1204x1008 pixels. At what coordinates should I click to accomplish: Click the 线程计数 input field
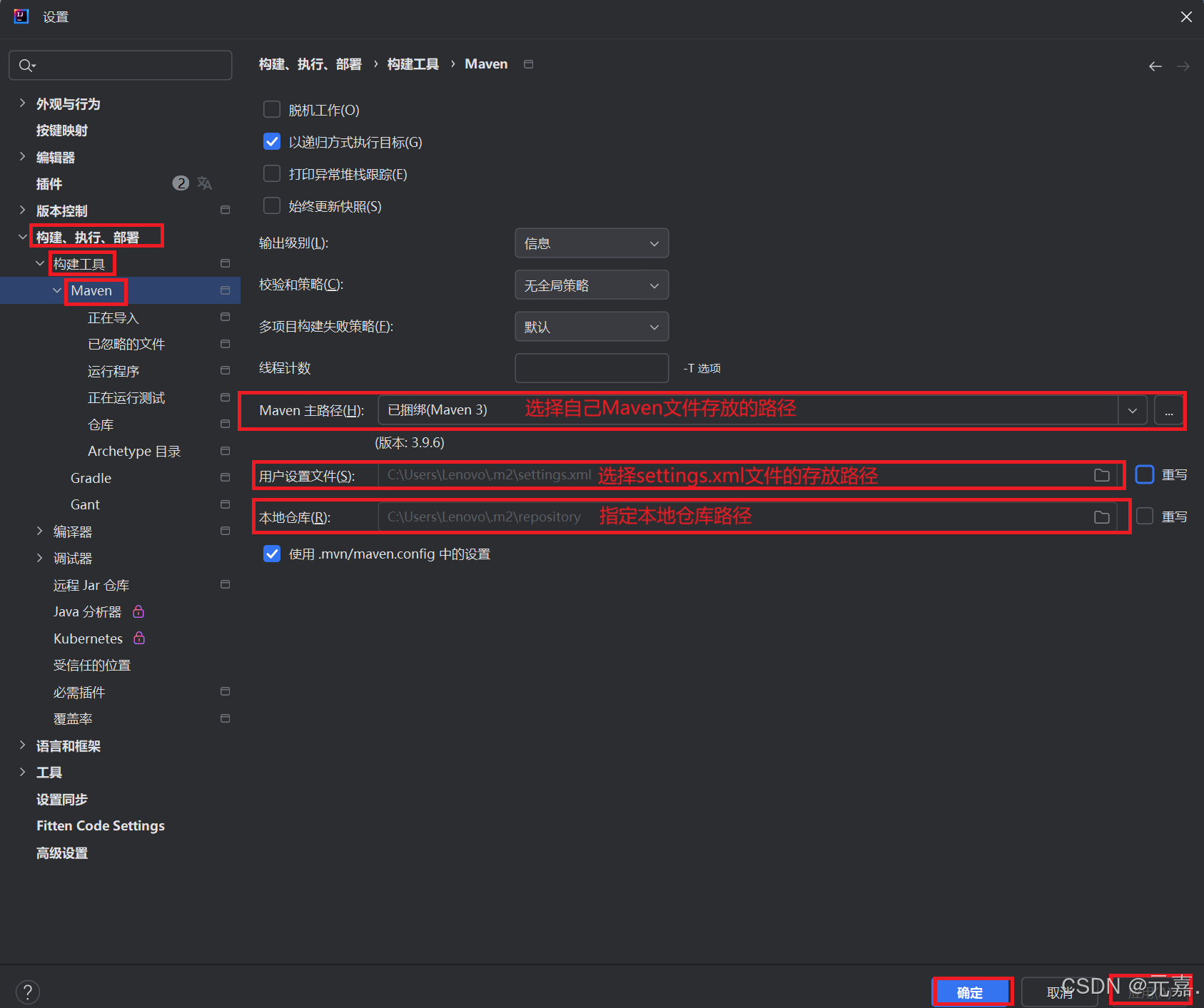point(592,368)
